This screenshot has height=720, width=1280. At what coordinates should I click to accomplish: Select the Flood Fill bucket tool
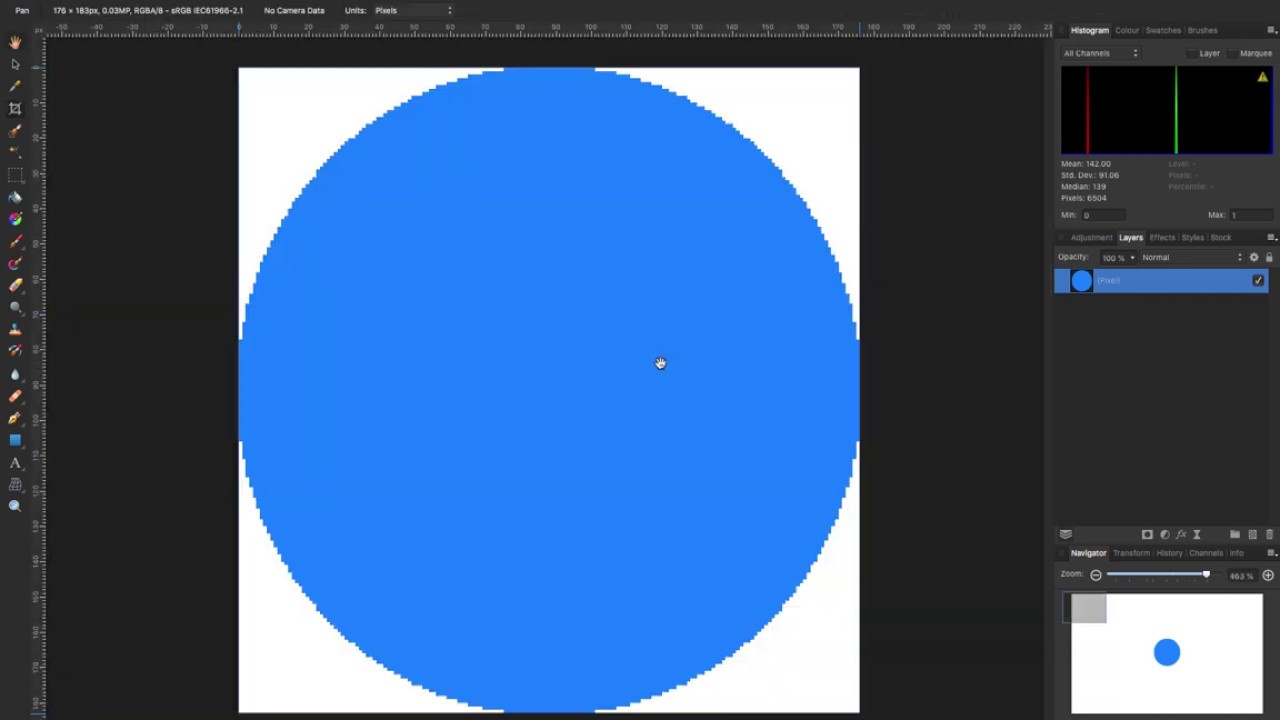pos(15,197)
